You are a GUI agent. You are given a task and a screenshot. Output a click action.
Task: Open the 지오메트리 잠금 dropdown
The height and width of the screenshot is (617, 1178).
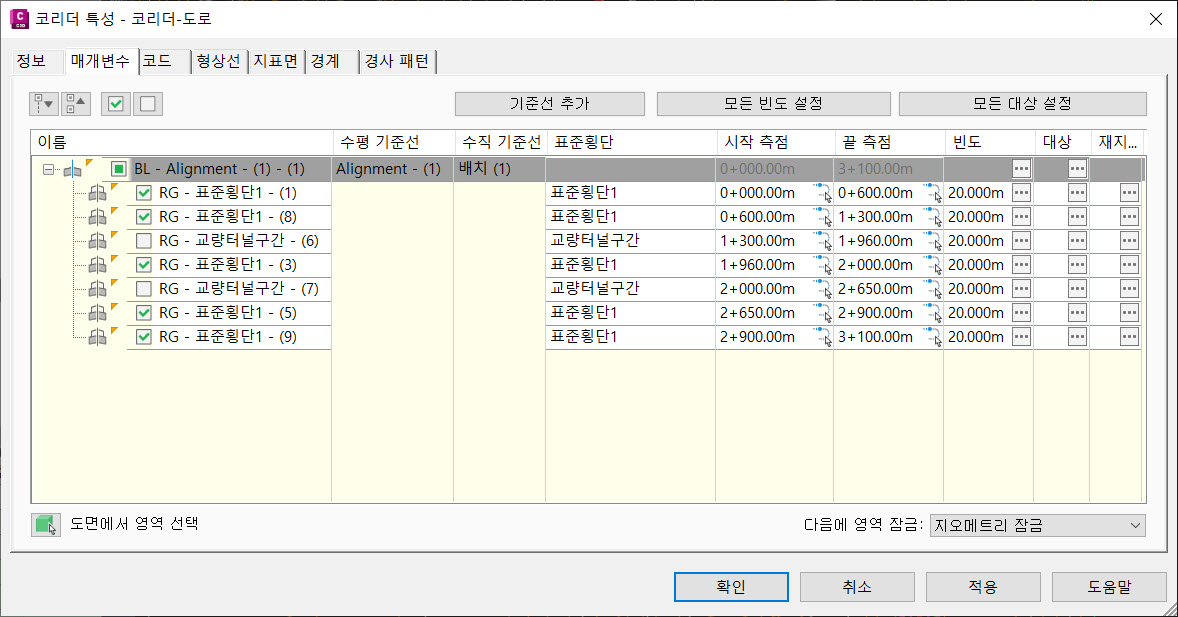click(1036, 525)
